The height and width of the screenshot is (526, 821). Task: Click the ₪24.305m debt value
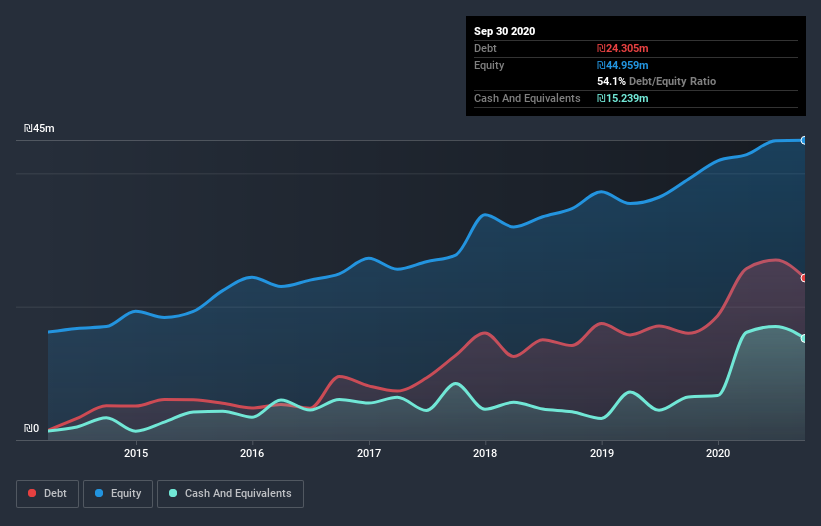(623, 48)
